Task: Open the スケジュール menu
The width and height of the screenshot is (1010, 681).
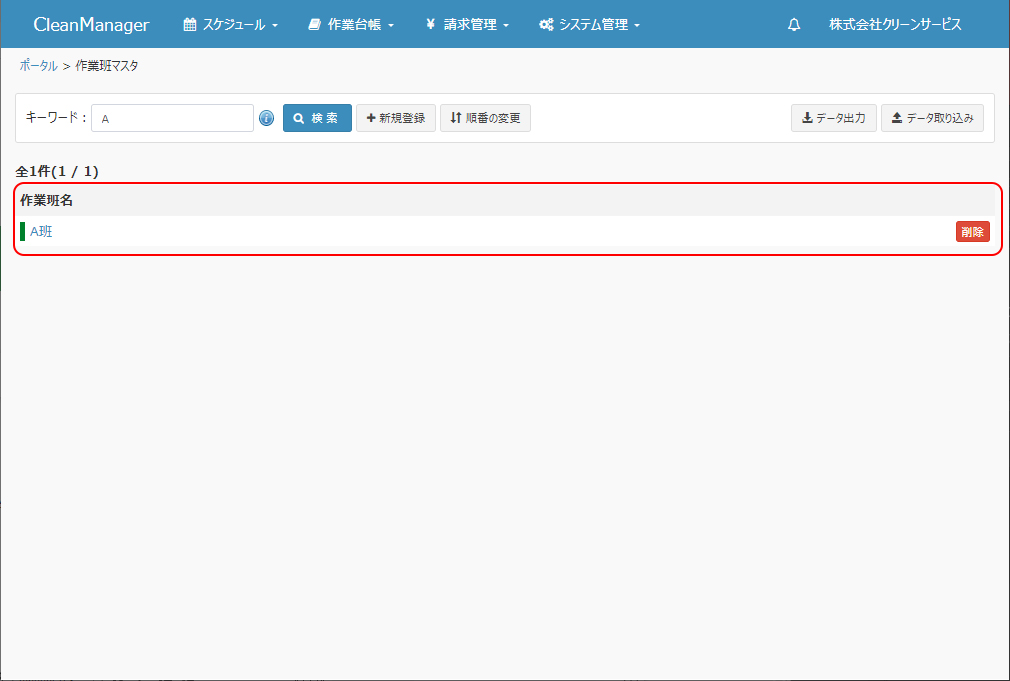Action: (x=231, y=24)
